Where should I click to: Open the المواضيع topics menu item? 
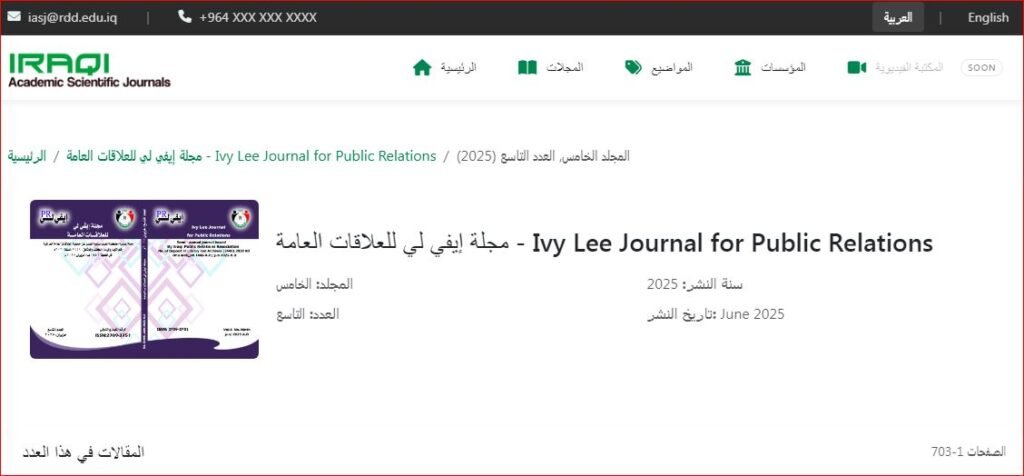(x=672, y=67)
